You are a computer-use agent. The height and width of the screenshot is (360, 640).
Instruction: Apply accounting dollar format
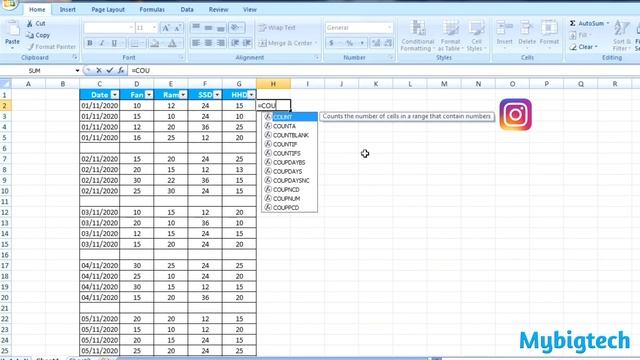pos(331,43)
